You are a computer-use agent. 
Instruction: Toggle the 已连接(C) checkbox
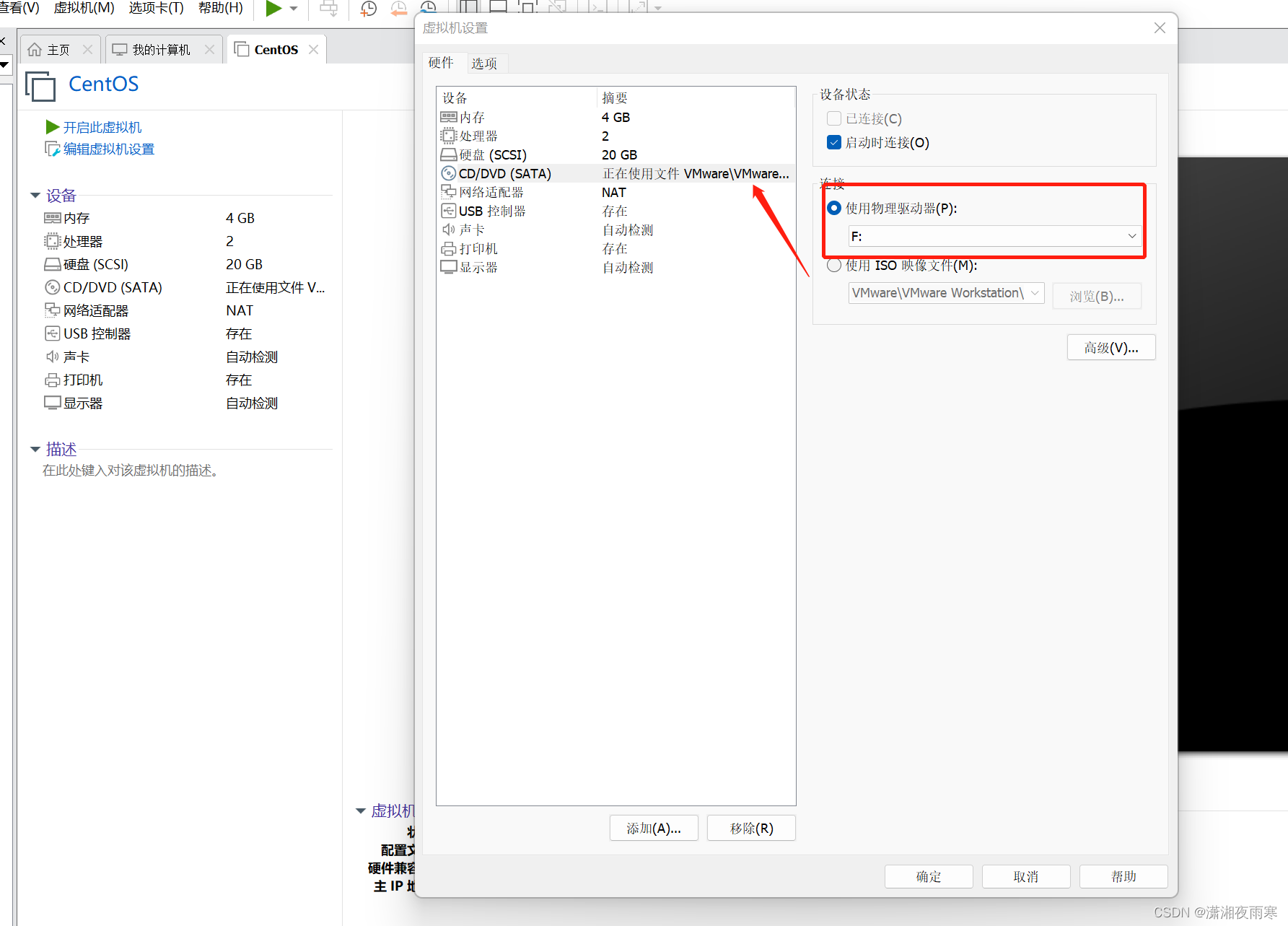(x=834, y=118)
